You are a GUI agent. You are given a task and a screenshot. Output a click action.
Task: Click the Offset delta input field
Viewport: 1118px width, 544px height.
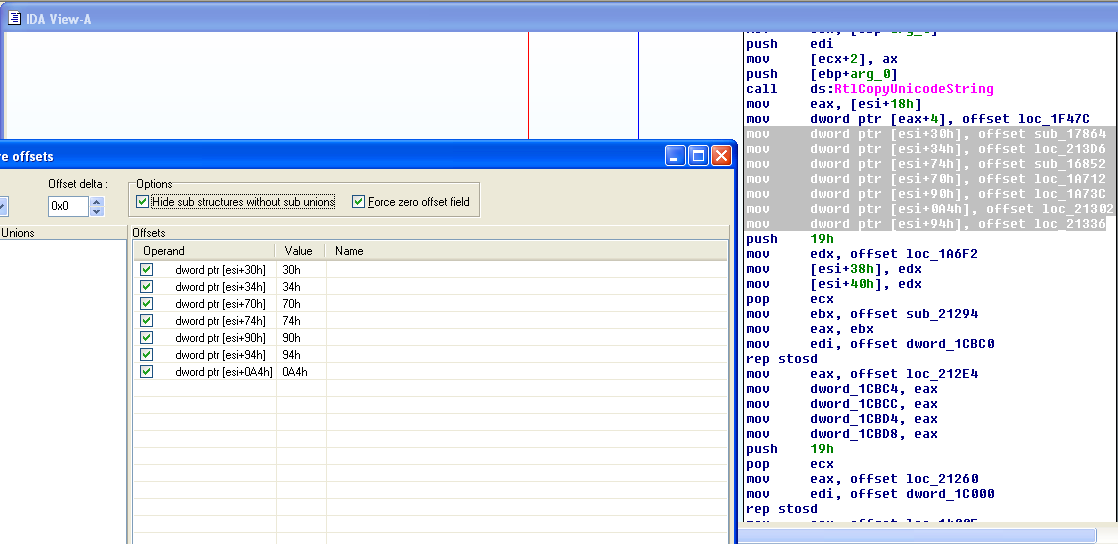(x=68, y=206)
